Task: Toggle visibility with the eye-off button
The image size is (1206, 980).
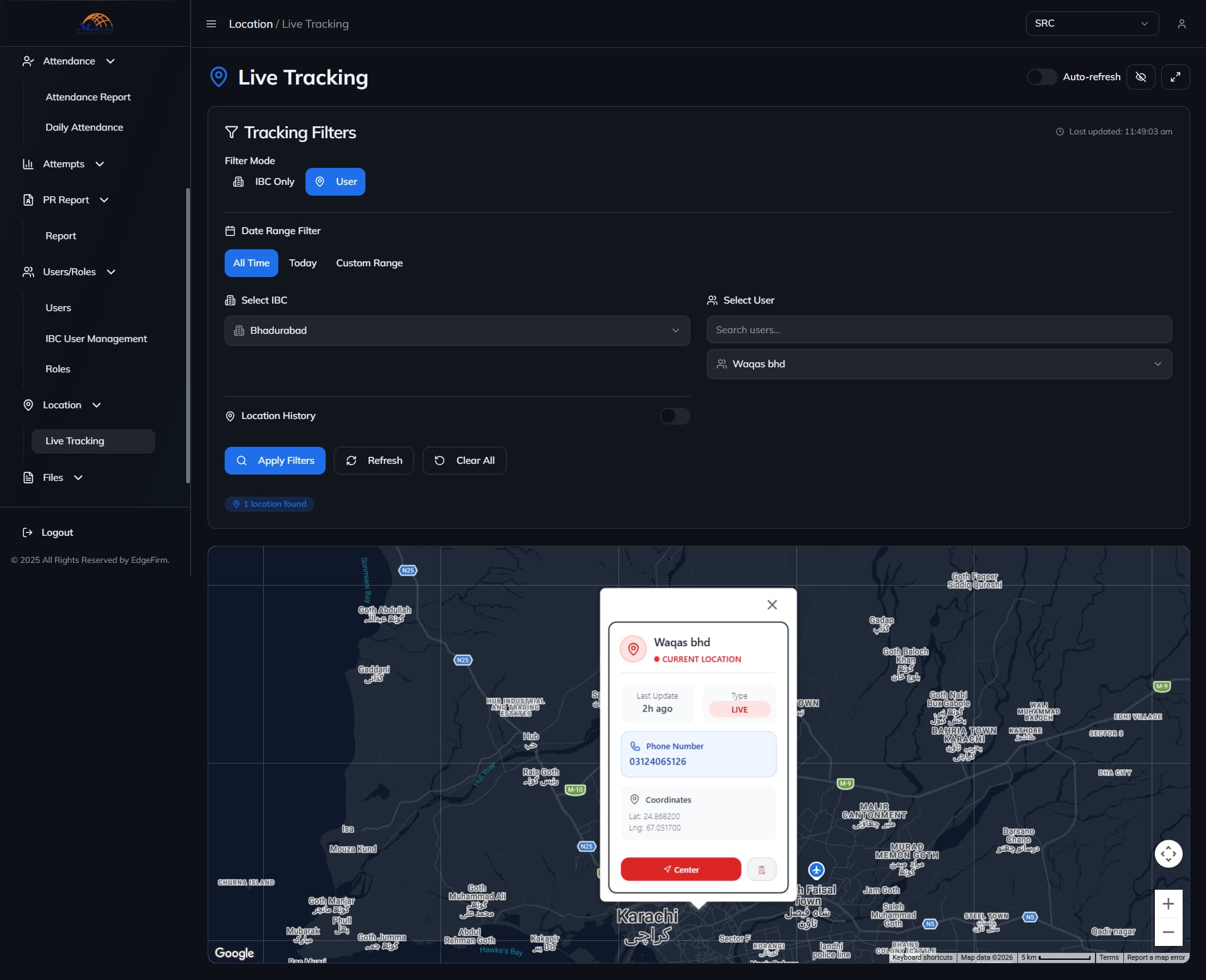Action: point(1140,77)
